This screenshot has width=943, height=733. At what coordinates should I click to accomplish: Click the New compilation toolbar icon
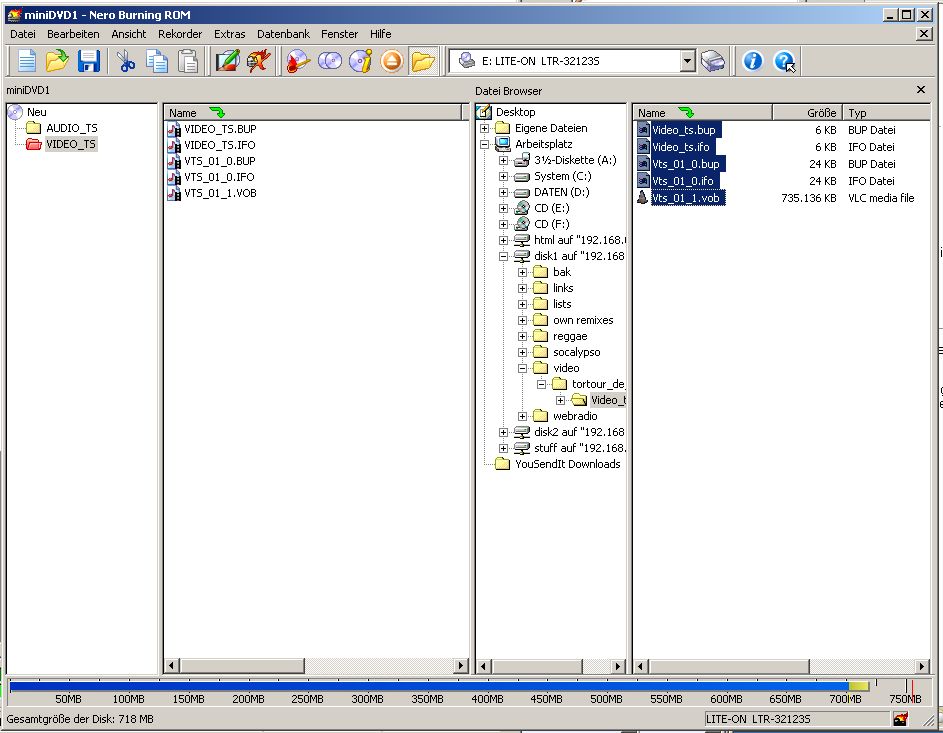27,61
